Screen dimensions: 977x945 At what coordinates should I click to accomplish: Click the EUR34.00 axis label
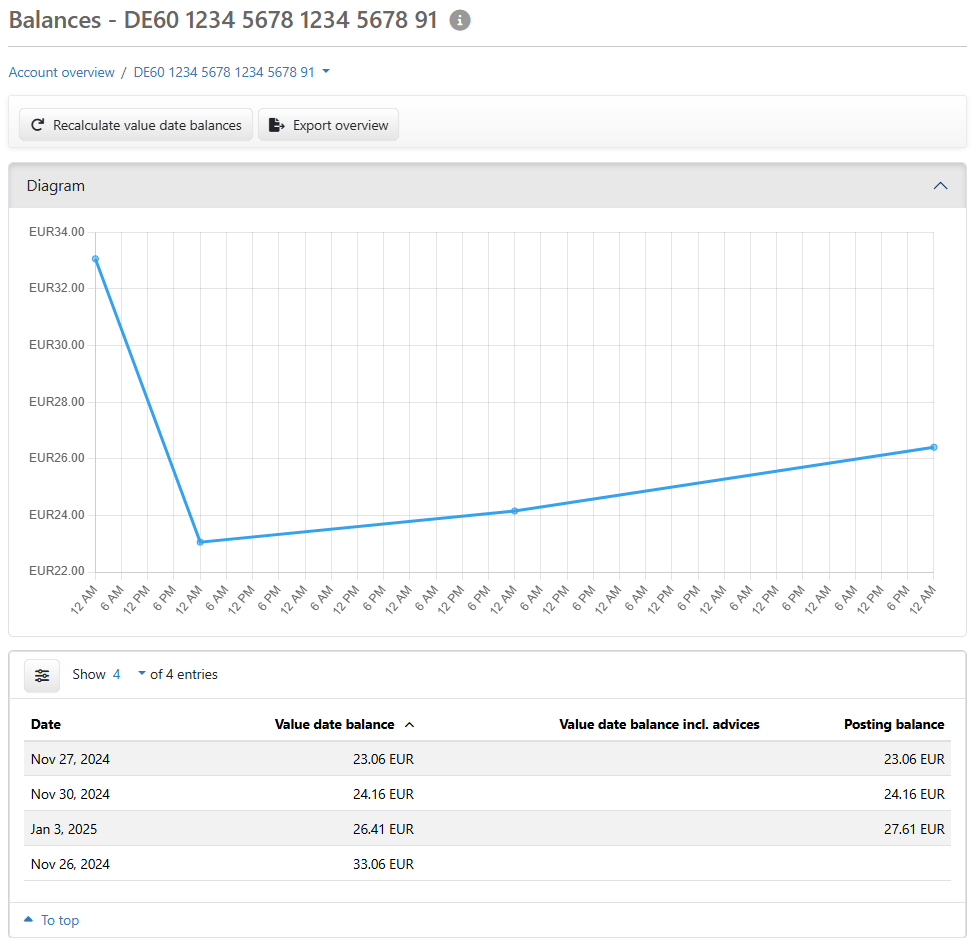[57, 232]
